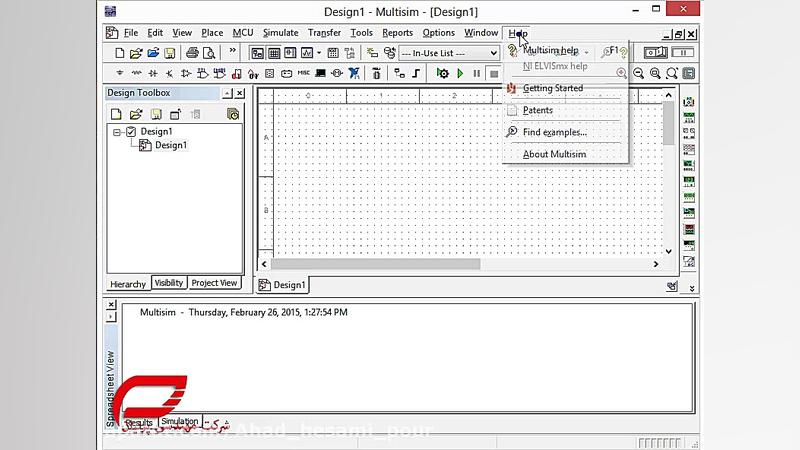Select the Design1 sheet tab
The image size is (800, 450).
coord(282,285)
